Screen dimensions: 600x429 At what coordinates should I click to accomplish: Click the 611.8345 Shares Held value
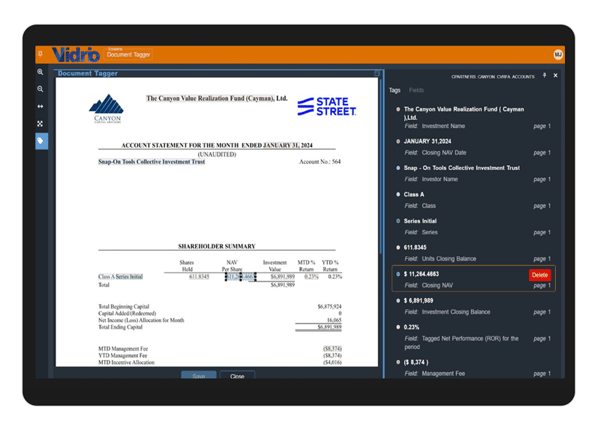click(x=199, y=277)
